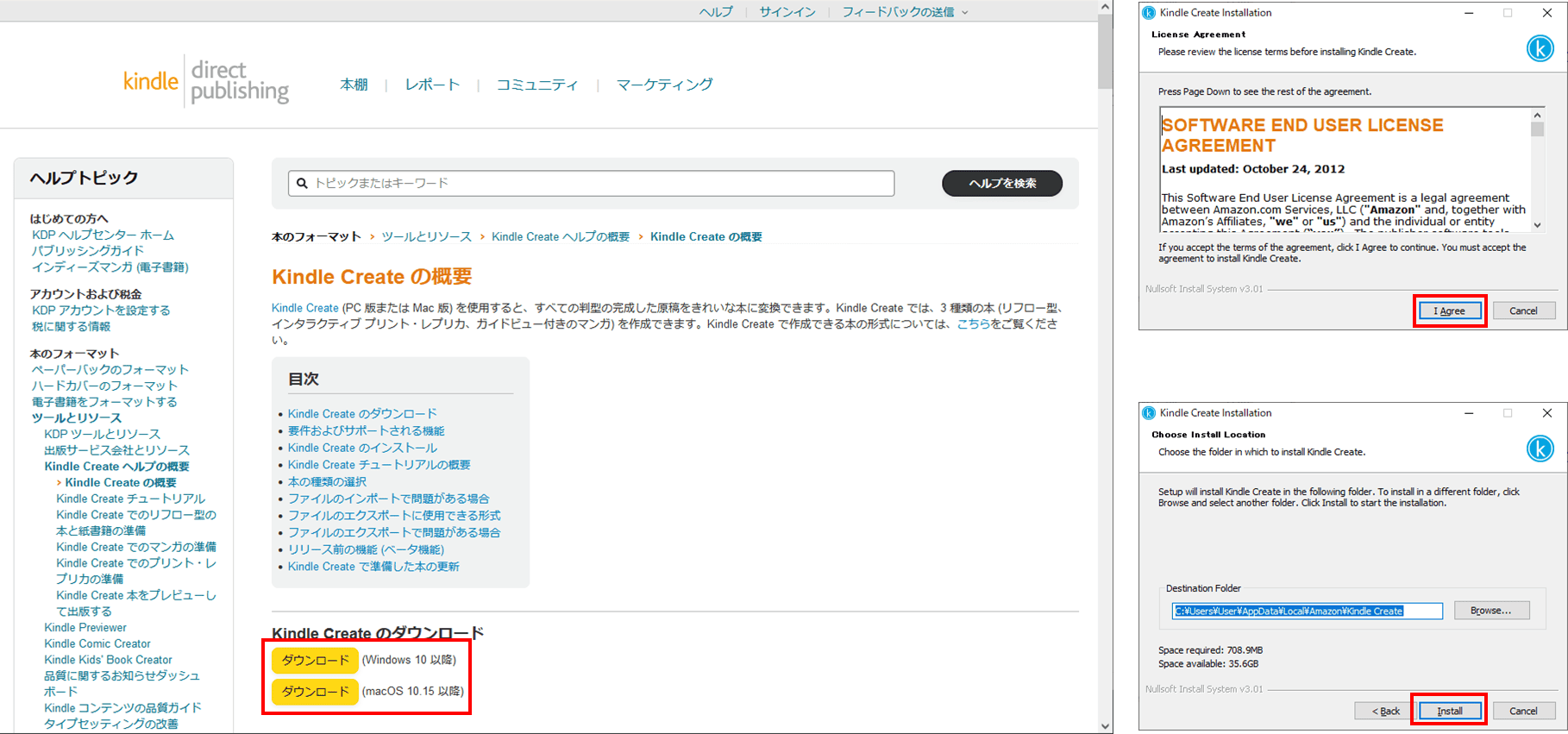Image resolution: width=1568 pixels, height=734 pixels.
Task: Click the Windows 10 ダウンロード button
Action: pos(315,660)
